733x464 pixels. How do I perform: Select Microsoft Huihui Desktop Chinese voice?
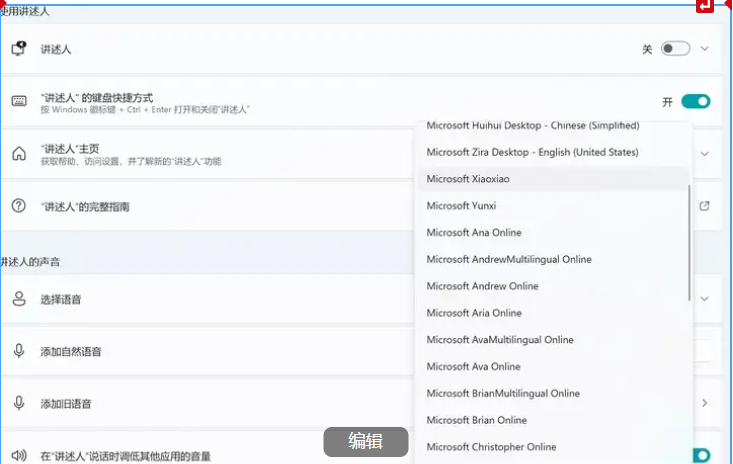[x=533, y=125]
